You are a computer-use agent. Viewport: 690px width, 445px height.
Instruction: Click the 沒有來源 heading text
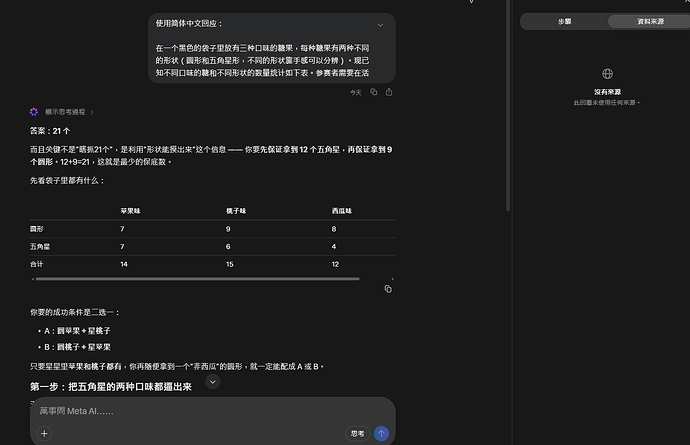point(607,92)
